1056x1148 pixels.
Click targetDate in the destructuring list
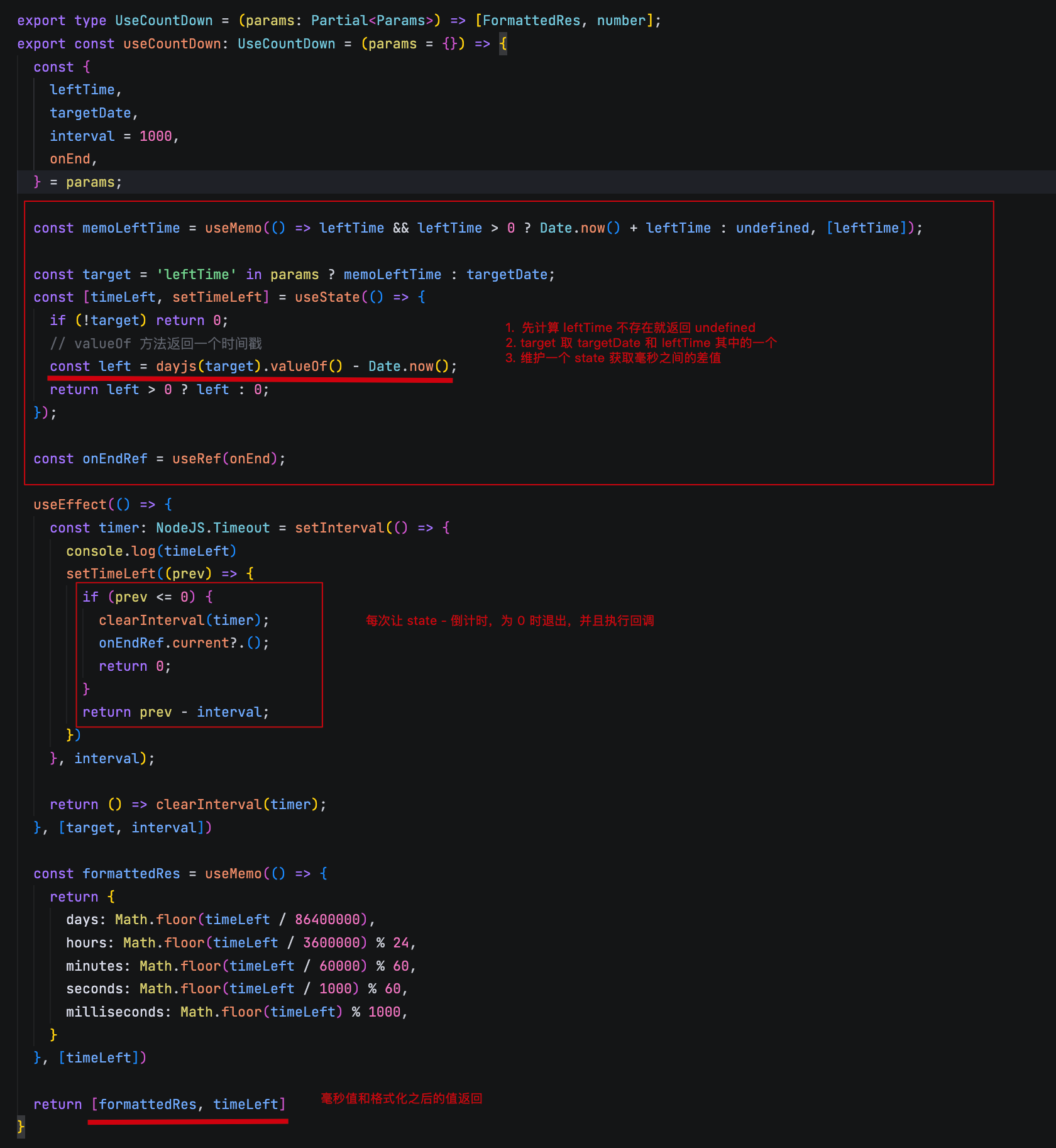[x=90, y=113]
